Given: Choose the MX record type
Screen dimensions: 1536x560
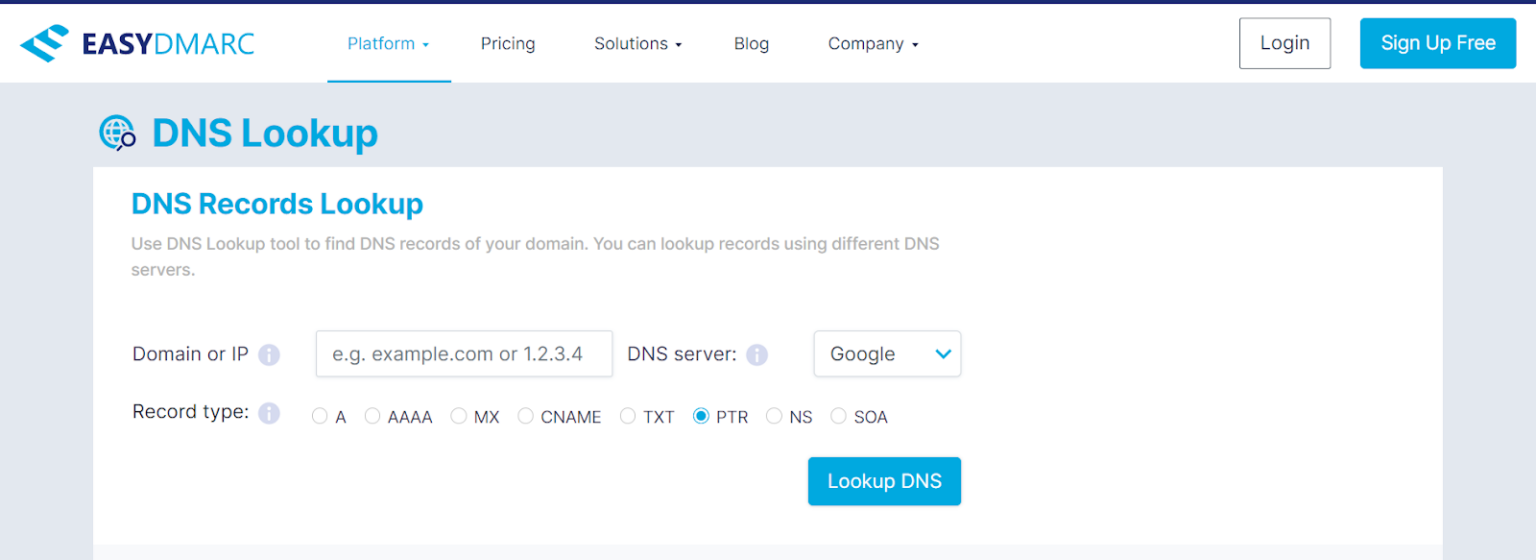Looking at the screenshot, I should [x=459, y=416].
